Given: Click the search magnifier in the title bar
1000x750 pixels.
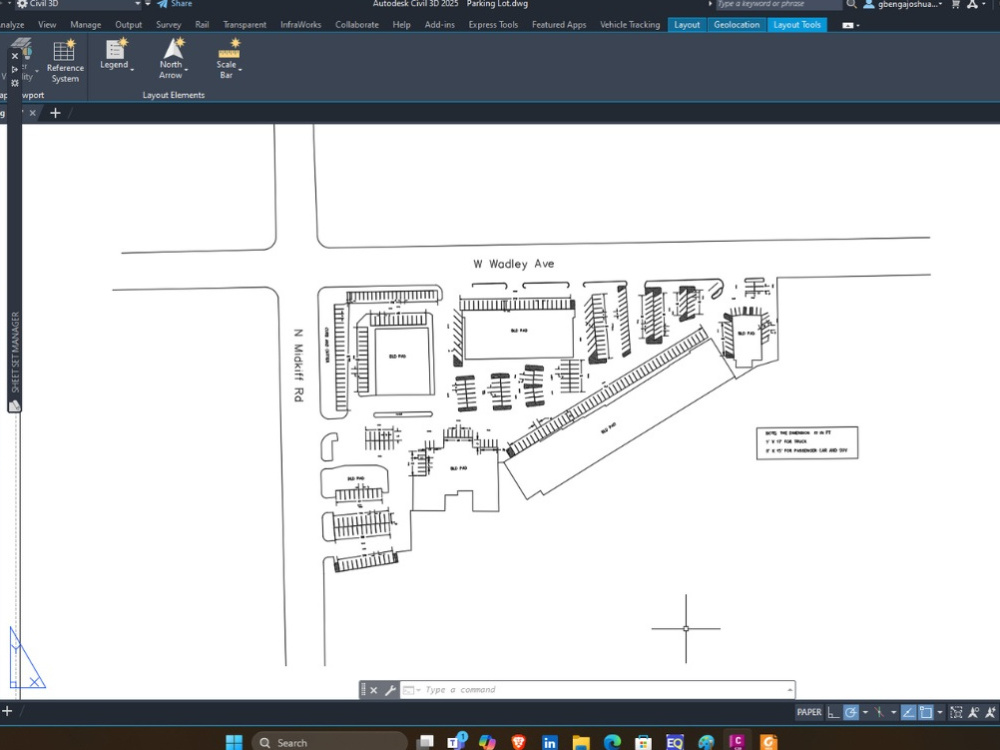Looking at the screenshot, I should coord(851,4).
